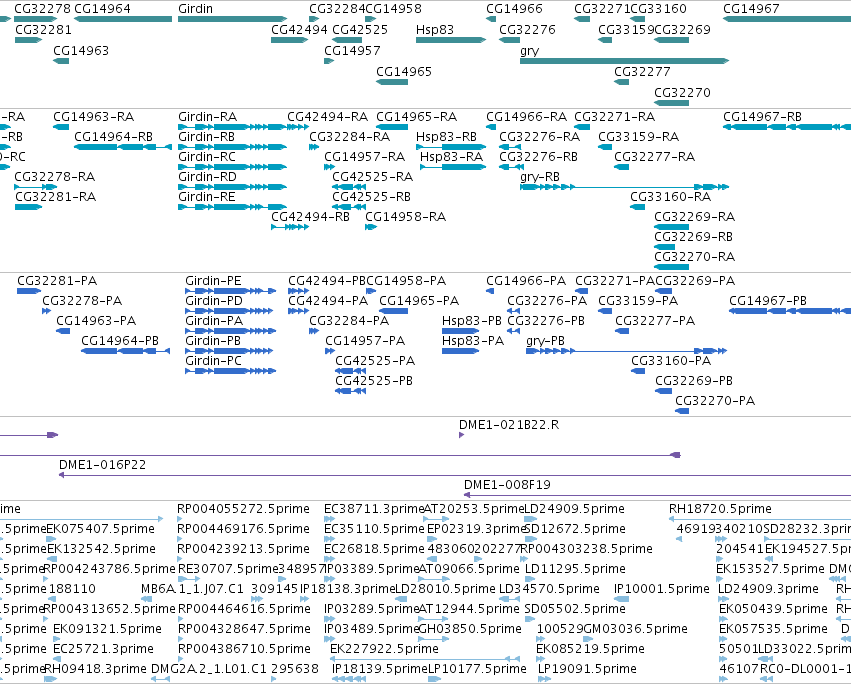Select the MB6A.1_1.J07.C1 label

[192, 589]
